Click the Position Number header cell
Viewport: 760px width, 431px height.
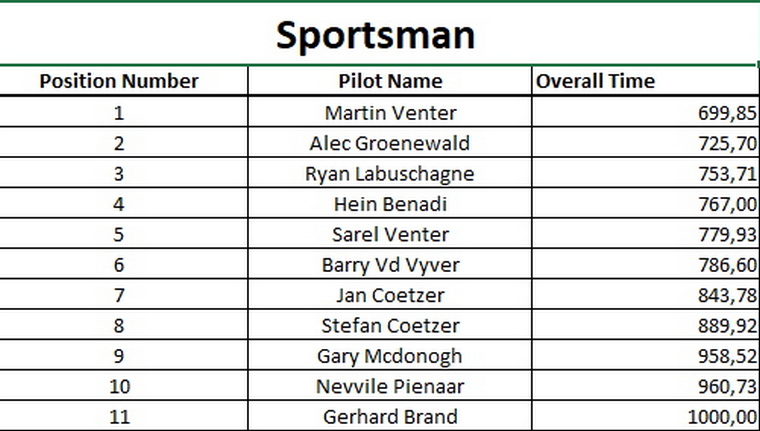pyautogui.click(x=123, y=80)
